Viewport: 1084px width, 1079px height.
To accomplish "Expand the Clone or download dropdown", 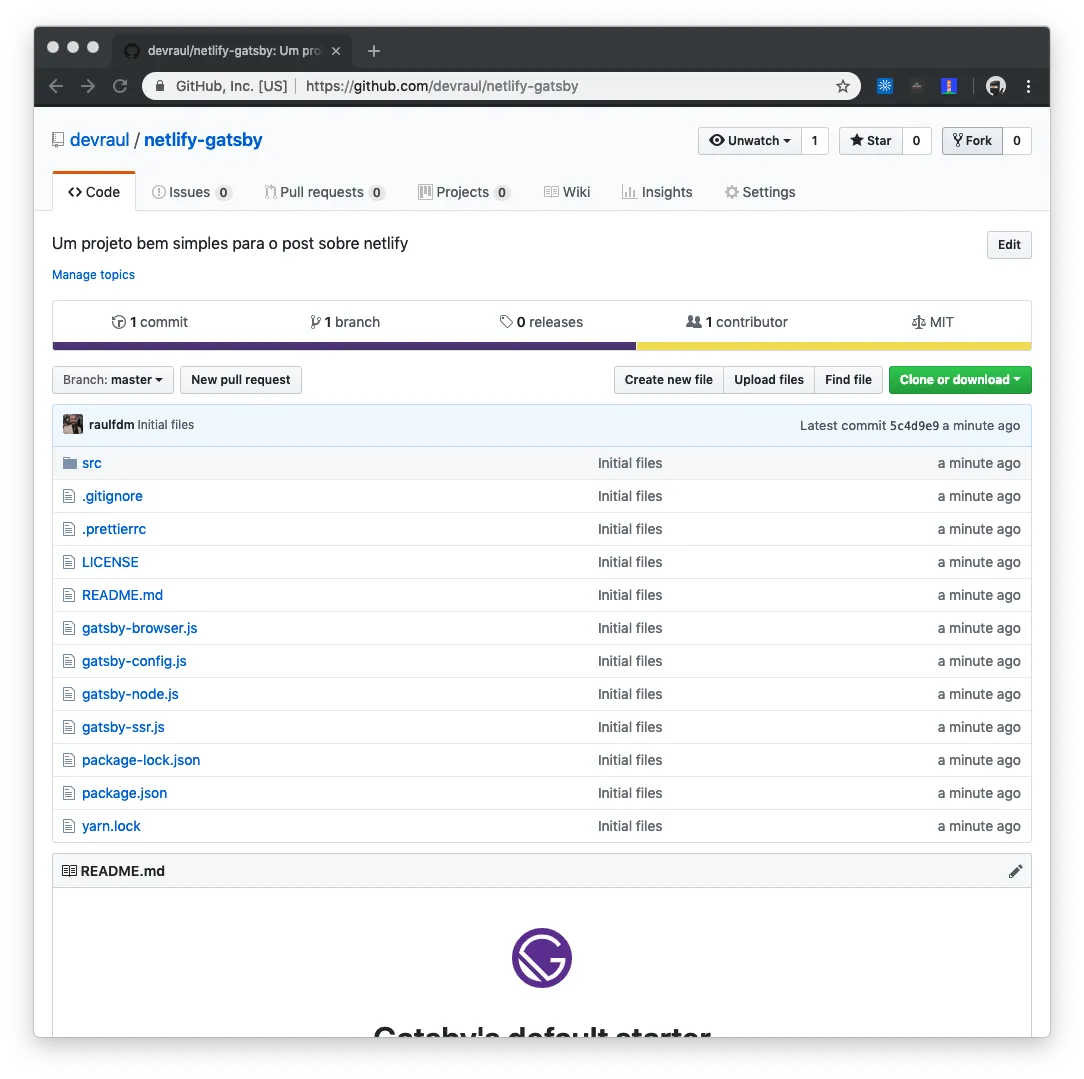I will (x=960, y=380).
